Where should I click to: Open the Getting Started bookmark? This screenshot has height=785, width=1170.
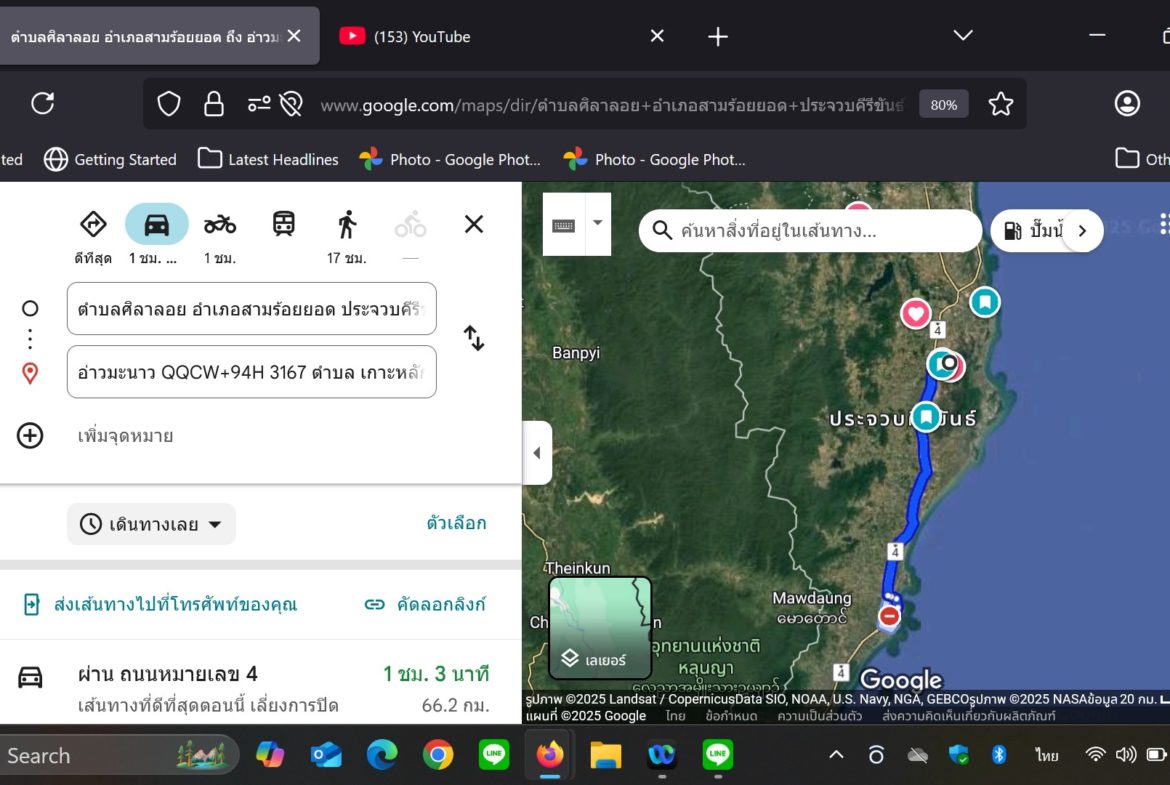(x=110, y=159)
